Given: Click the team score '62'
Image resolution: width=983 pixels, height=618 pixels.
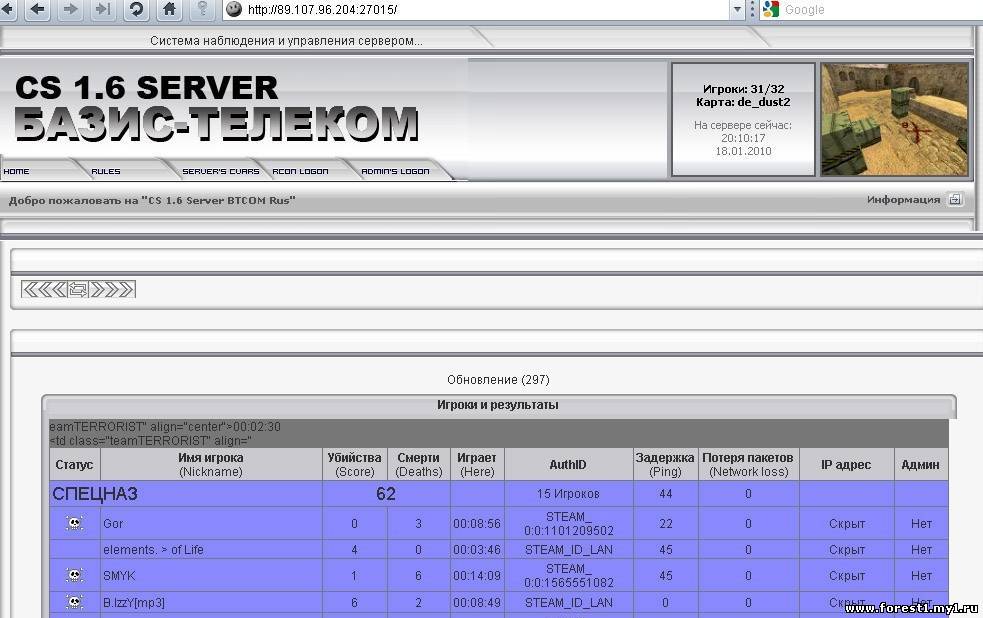Looking at the screenshot, I should pyautogui.click(x=386, y=494).
